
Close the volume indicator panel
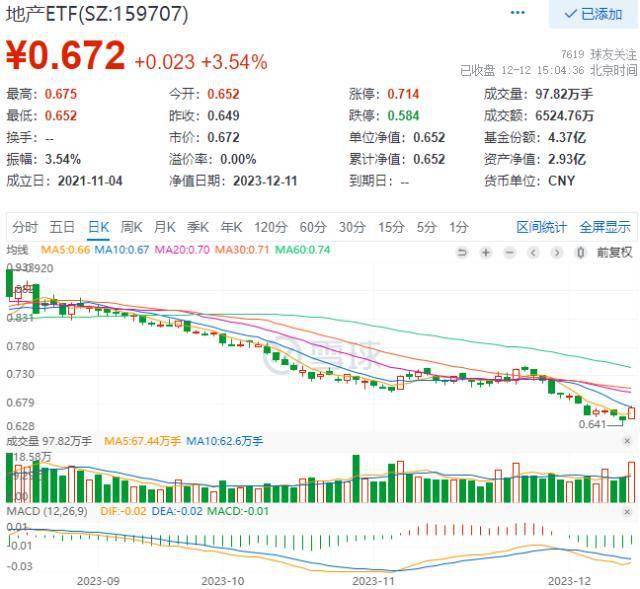[627, 441]
